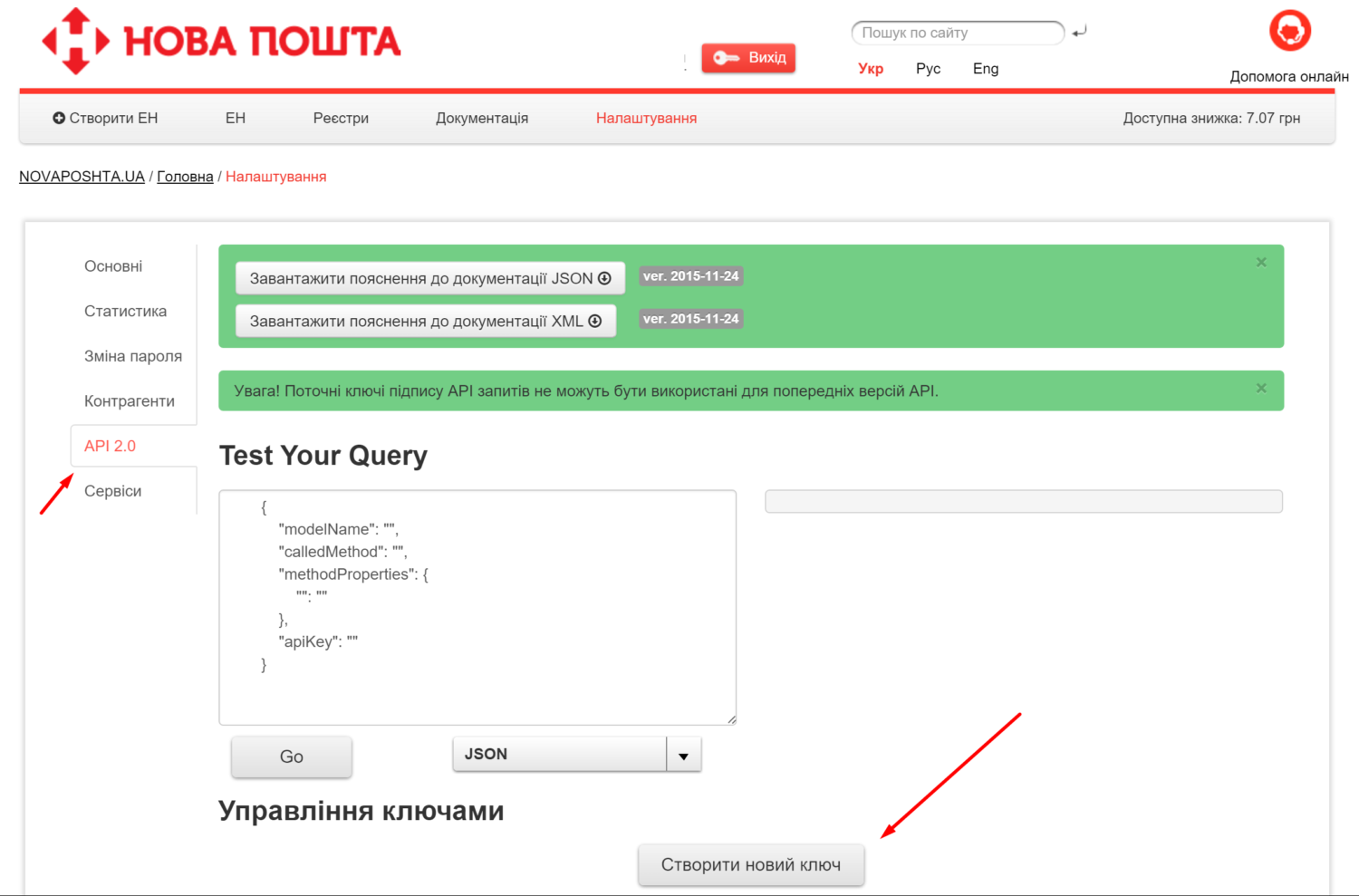1359x896 pixels.
Task: Click inside the query JSON text area
Action: (x=477, y=607)
